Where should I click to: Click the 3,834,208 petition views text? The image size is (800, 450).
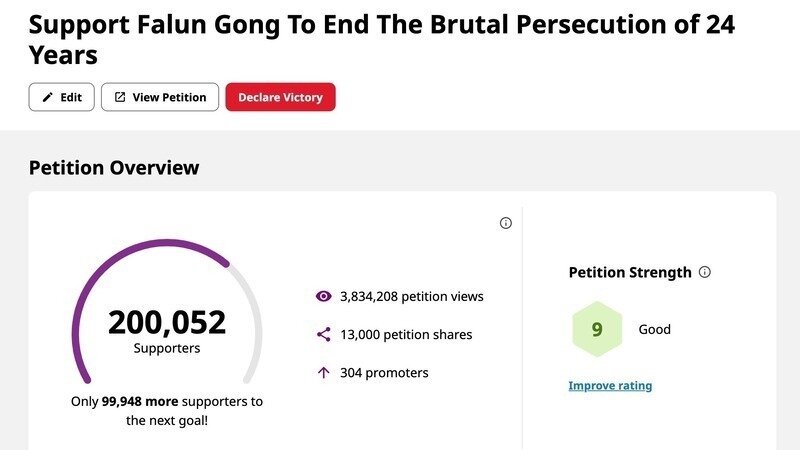[x=411, y=296]
